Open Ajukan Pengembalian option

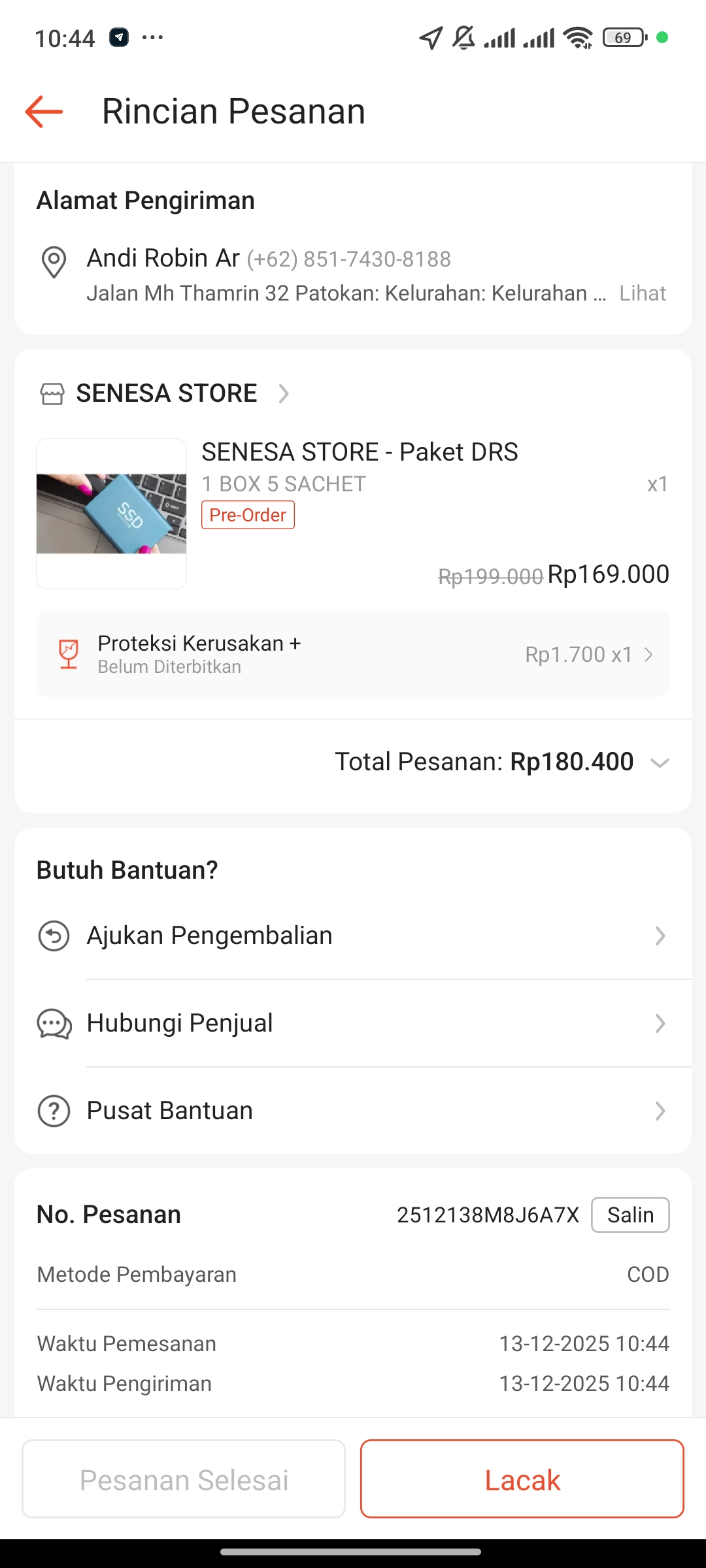pos(209,936)
